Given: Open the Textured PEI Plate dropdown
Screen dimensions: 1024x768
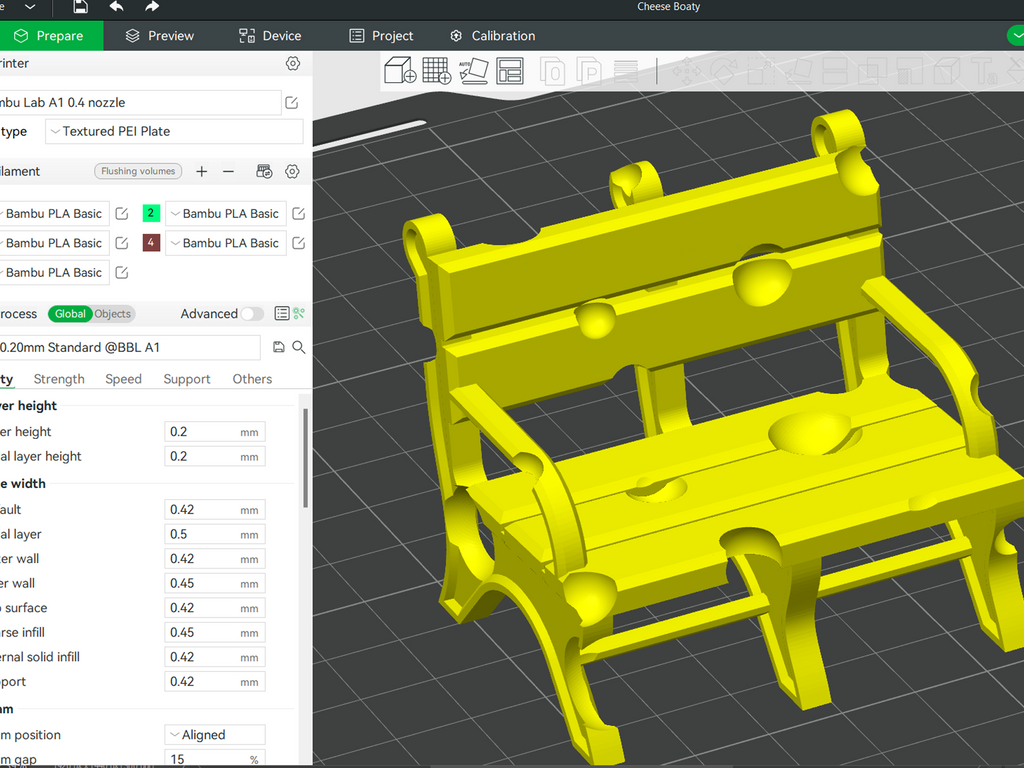Looking at the screenshot, I should tap(174, 131).
